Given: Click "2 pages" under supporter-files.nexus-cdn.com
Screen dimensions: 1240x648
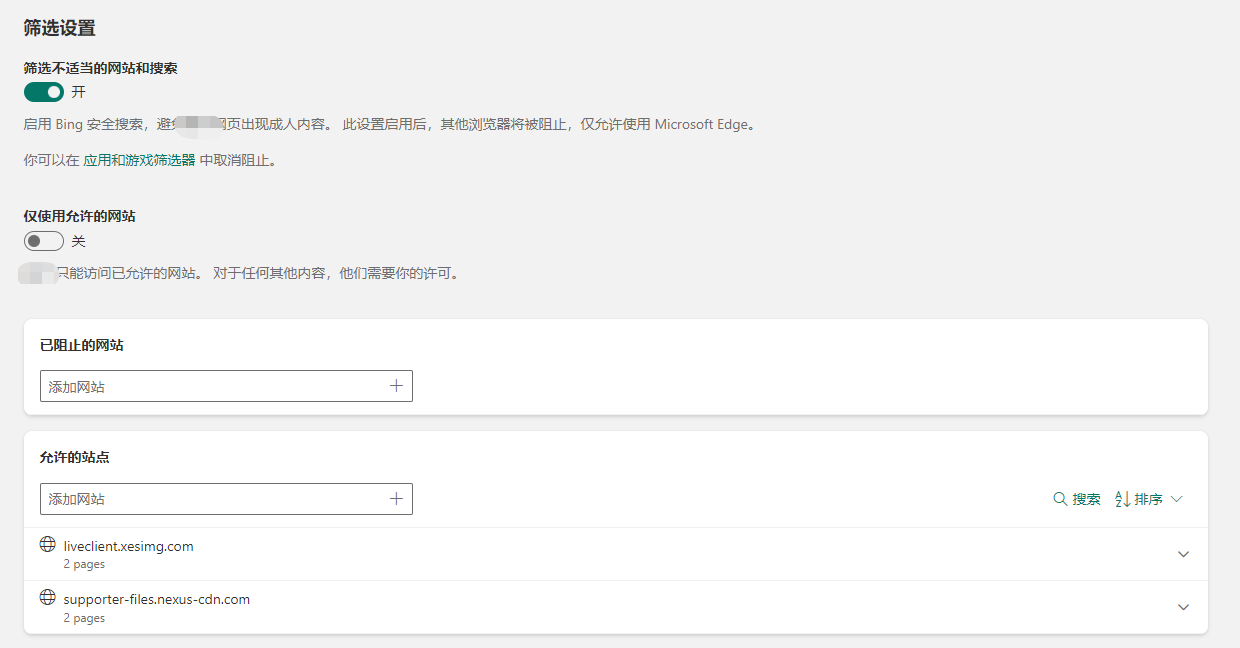Looking at the screenshot, I should 84,618.
